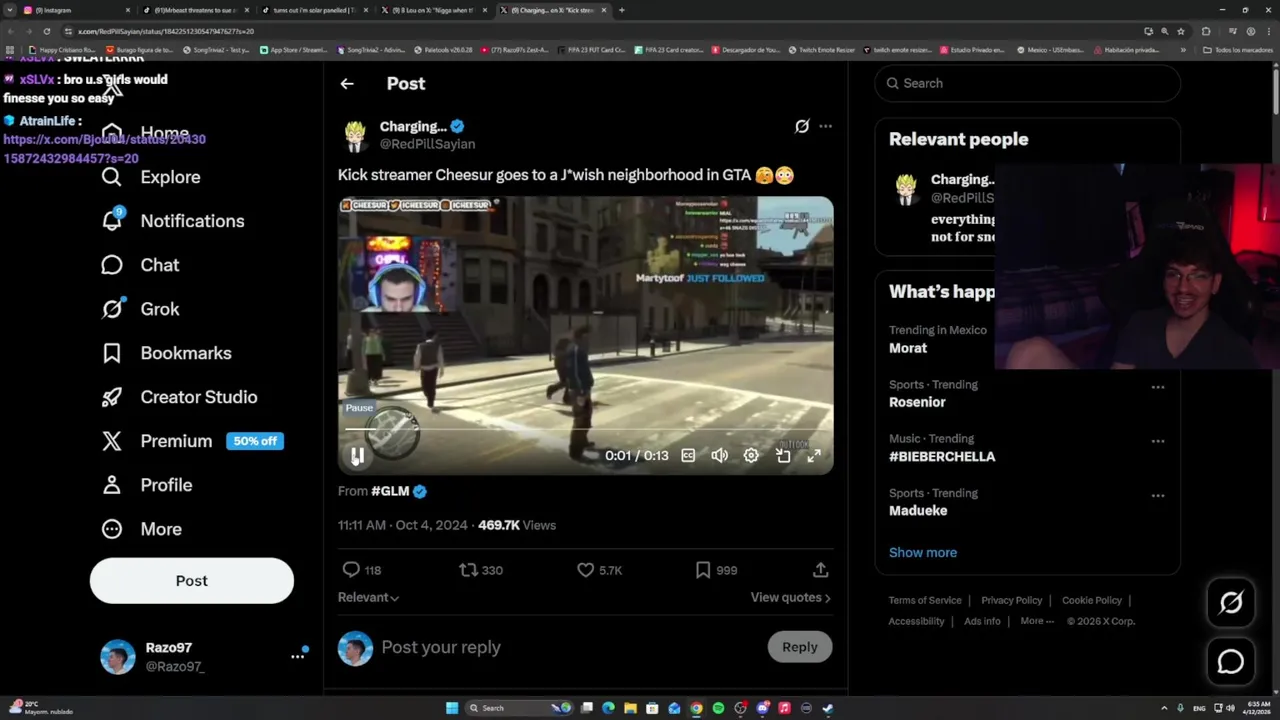Open a new browser tab
The height and width of the screenshot is (720, 1280).
tap(622, 10)
